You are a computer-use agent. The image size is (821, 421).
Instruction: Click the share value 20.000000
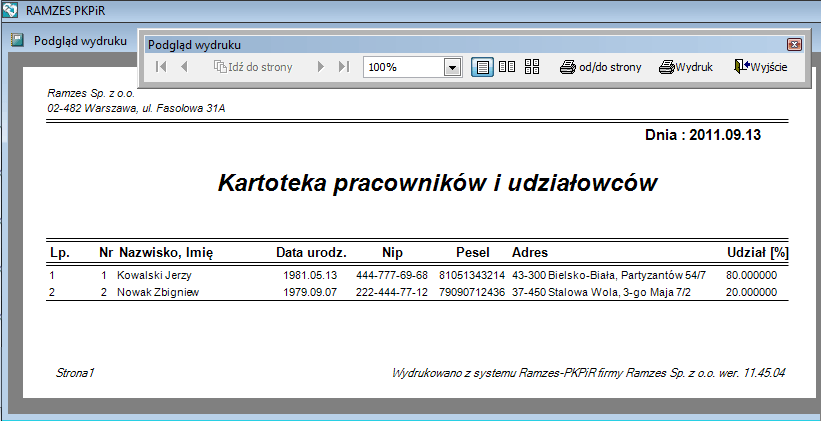coord(751,292)
